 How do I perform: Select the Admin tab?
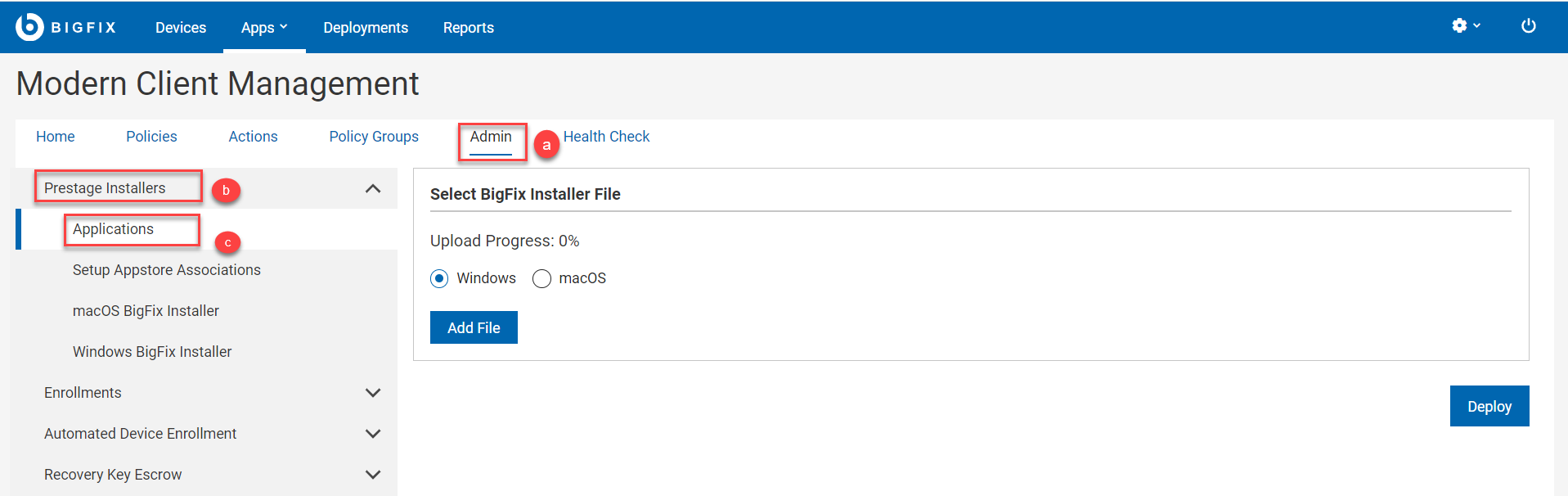[491, 137]
